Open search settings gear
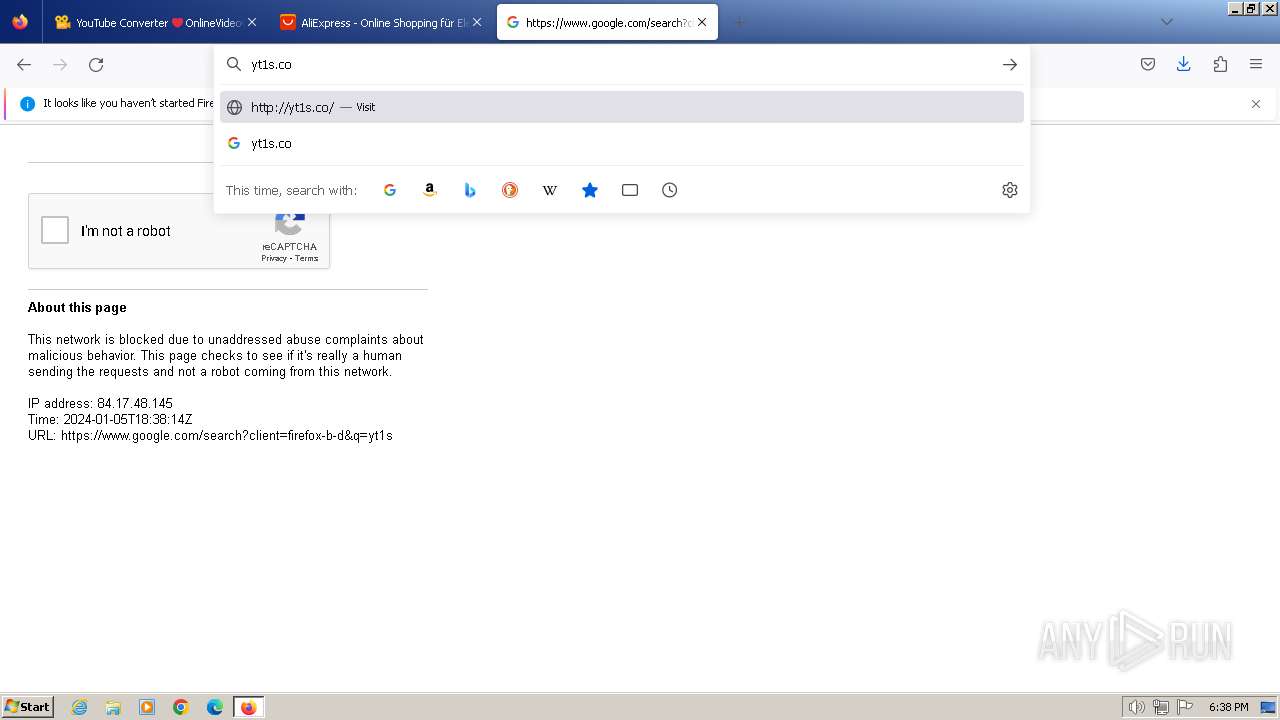This screenshot has height=720, width=1280. coord(1010,190)
